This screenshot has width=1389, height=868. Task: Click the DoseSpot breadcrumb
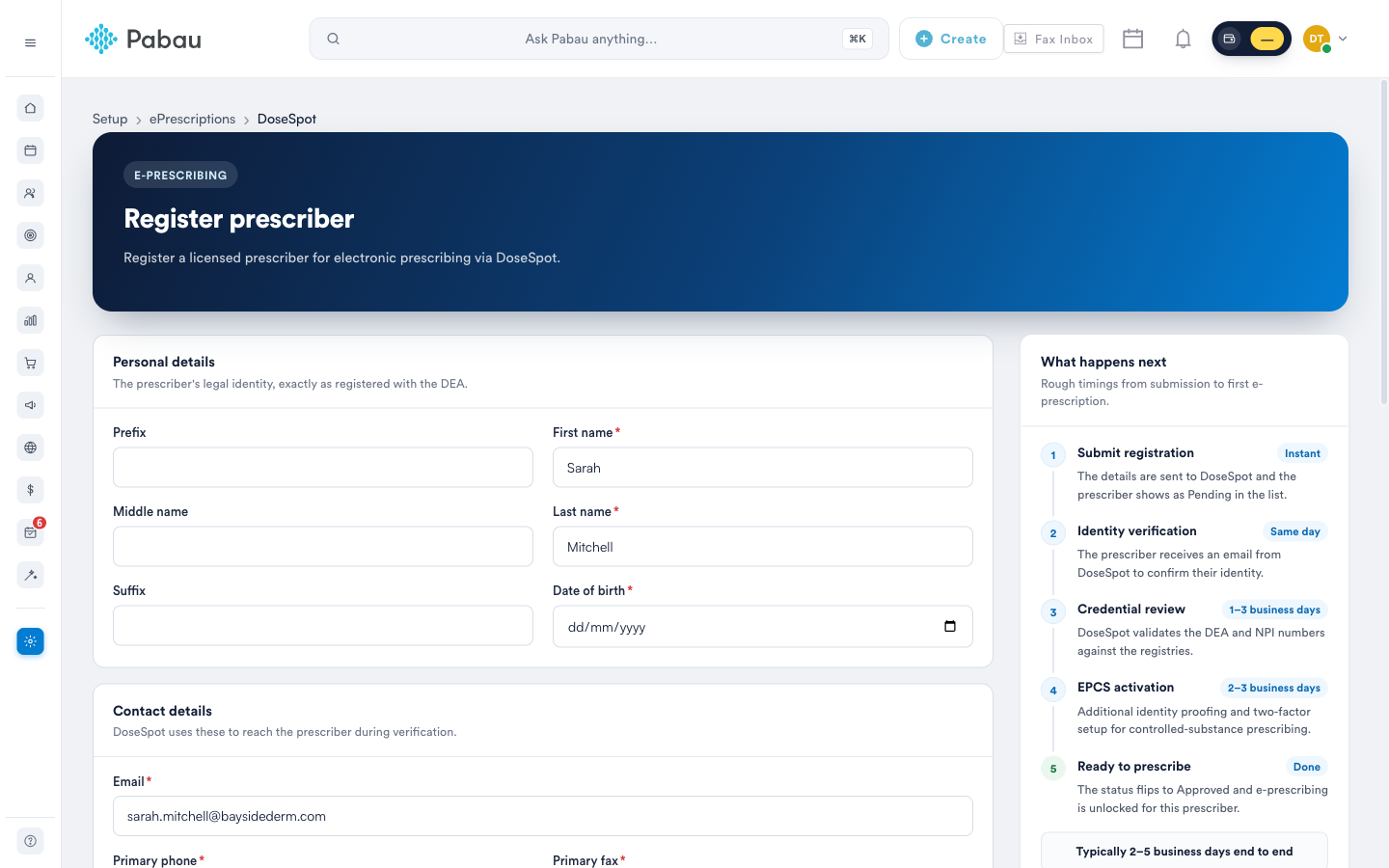click(286, 119)
